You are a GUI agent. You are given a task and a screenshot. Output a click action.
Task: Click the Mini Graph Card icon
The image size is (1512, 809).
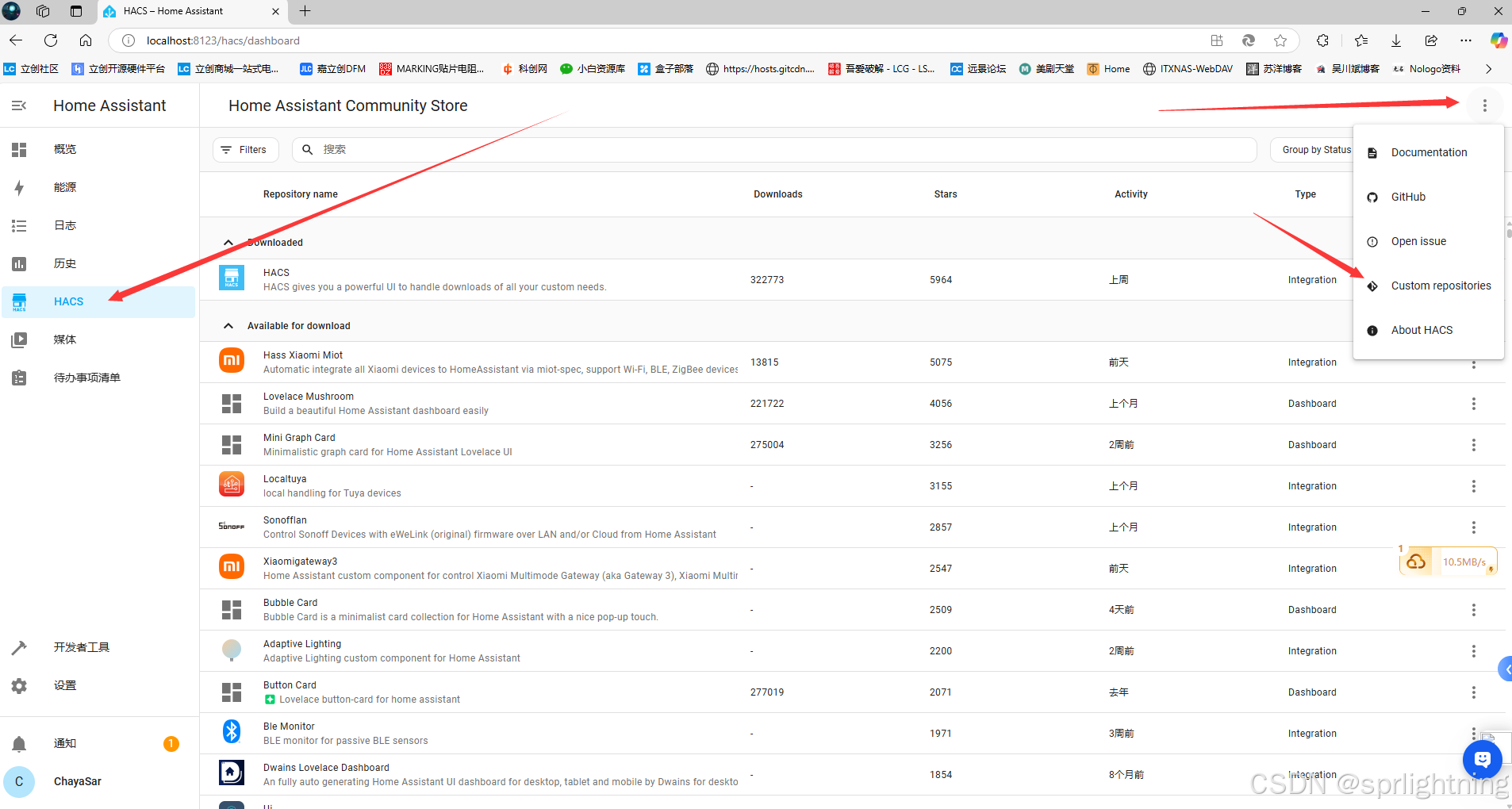pos(232,444)
